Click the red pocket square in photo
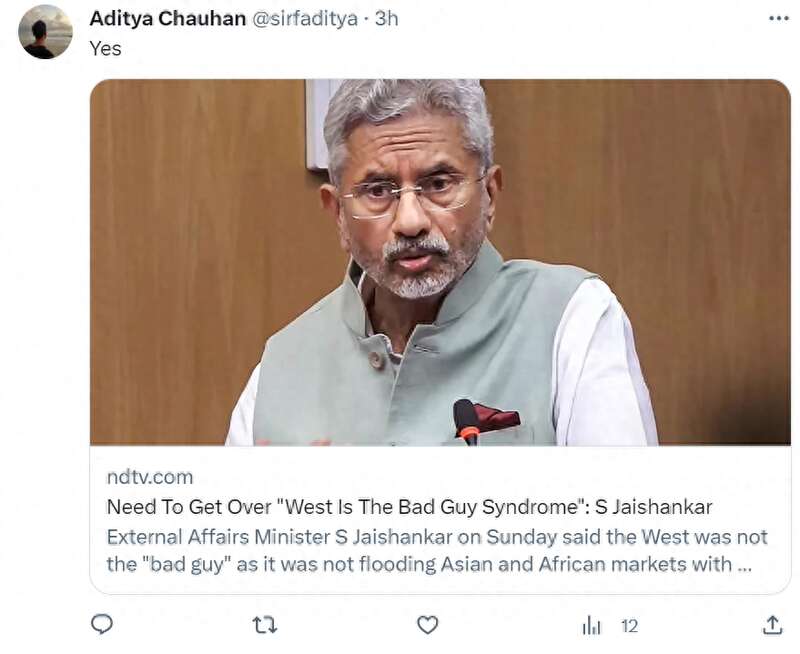This screenshot has height=654, width=800. (495, 417)
